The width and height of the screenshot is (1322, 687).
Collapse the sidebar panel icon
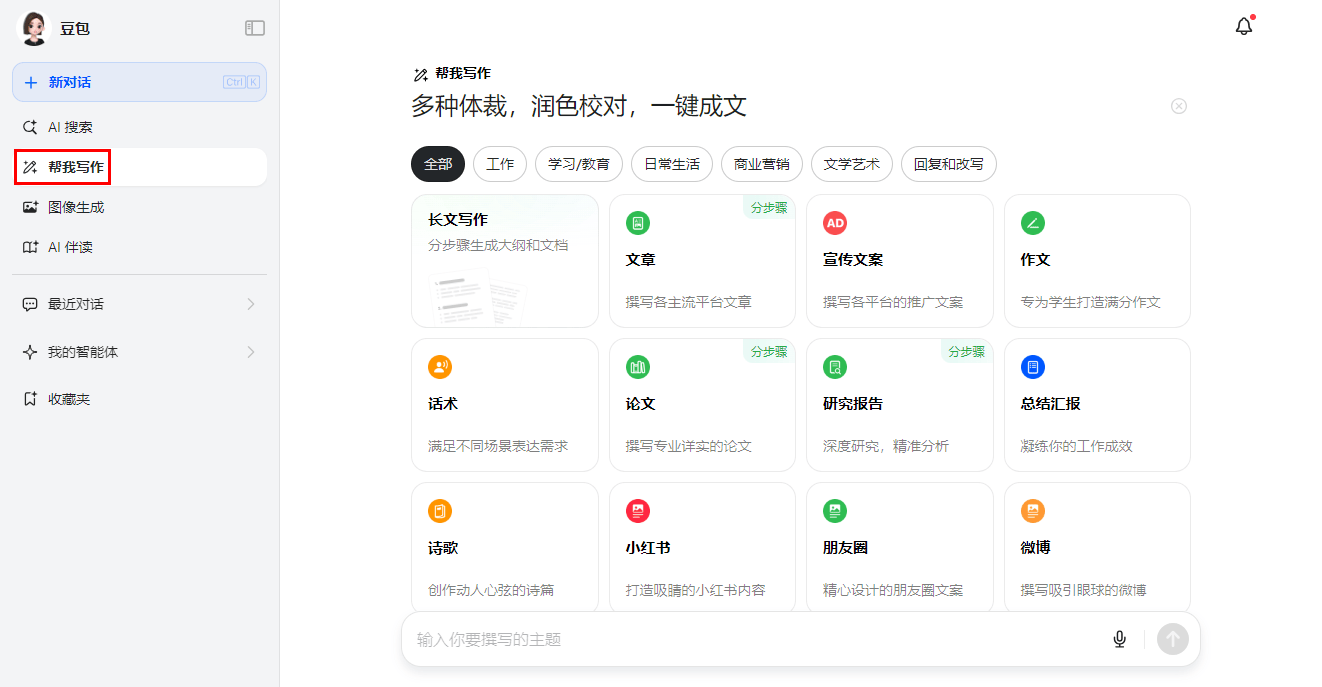coord(255,28)
